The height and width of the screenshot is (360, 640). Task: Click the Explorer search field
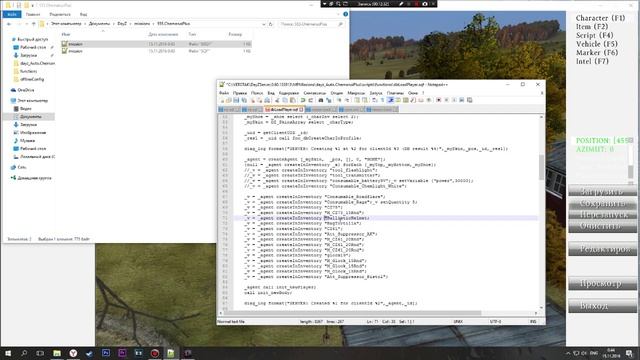(311, 24)
